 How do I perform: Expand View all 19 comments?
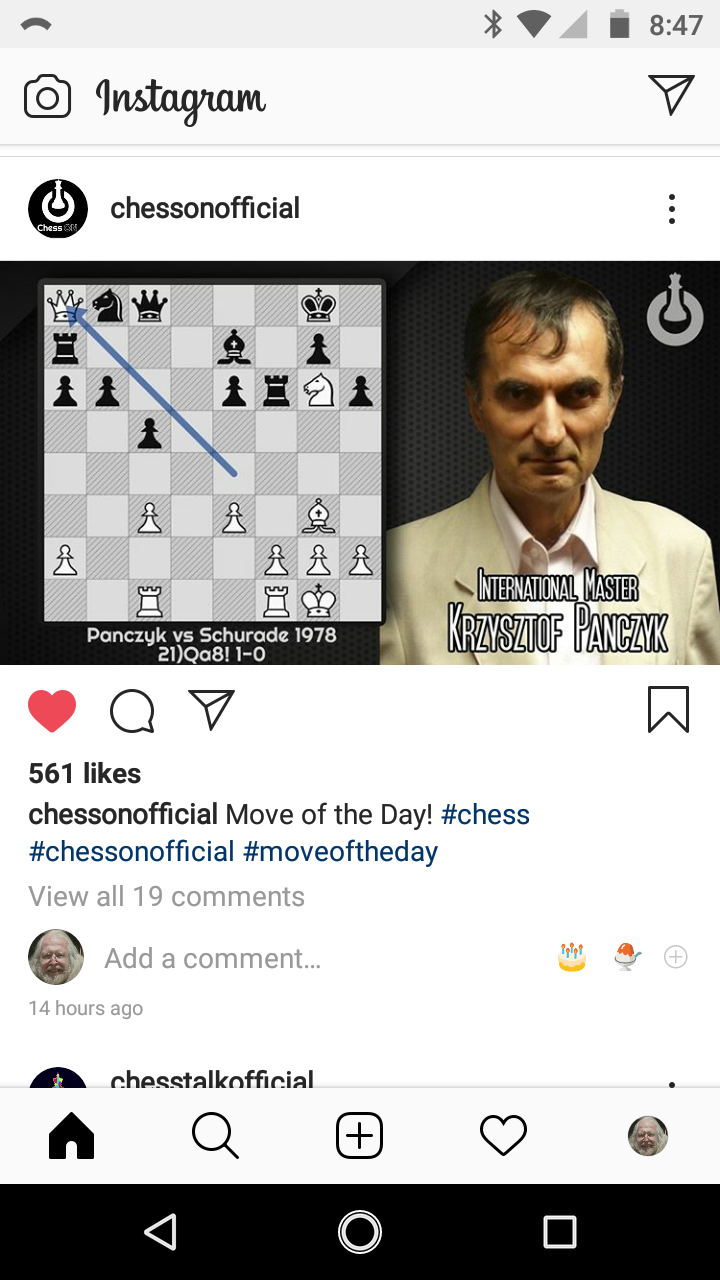click(167, 896)
